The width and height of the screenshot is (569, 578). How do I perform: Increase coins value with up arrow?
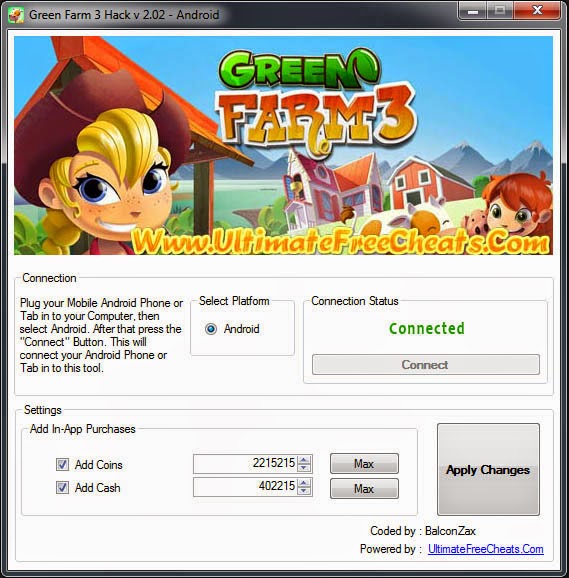[304, 460]
